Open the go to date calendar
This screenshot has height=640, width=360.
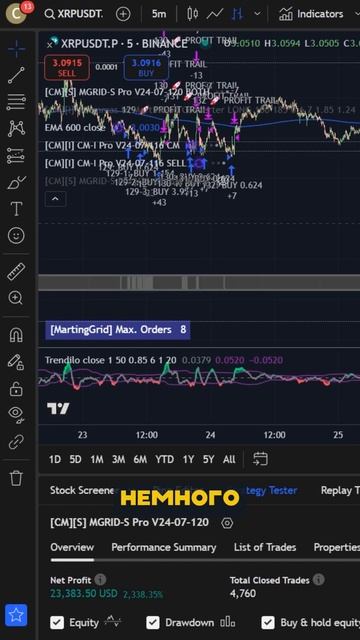click(x=260, y=459)
